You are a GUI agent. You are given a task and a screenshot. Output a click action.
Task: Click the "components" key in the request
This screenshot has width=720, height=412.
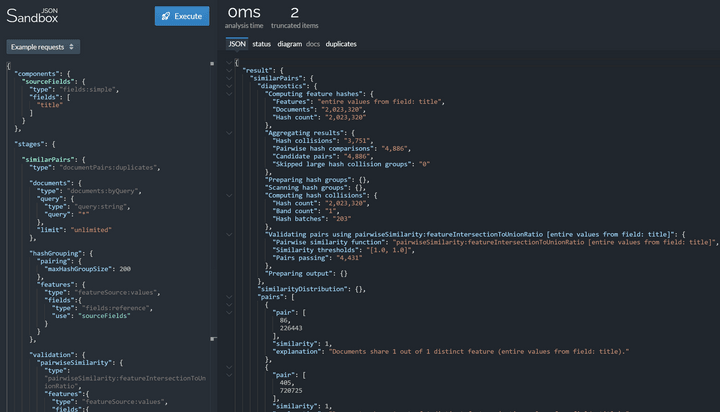35,73
